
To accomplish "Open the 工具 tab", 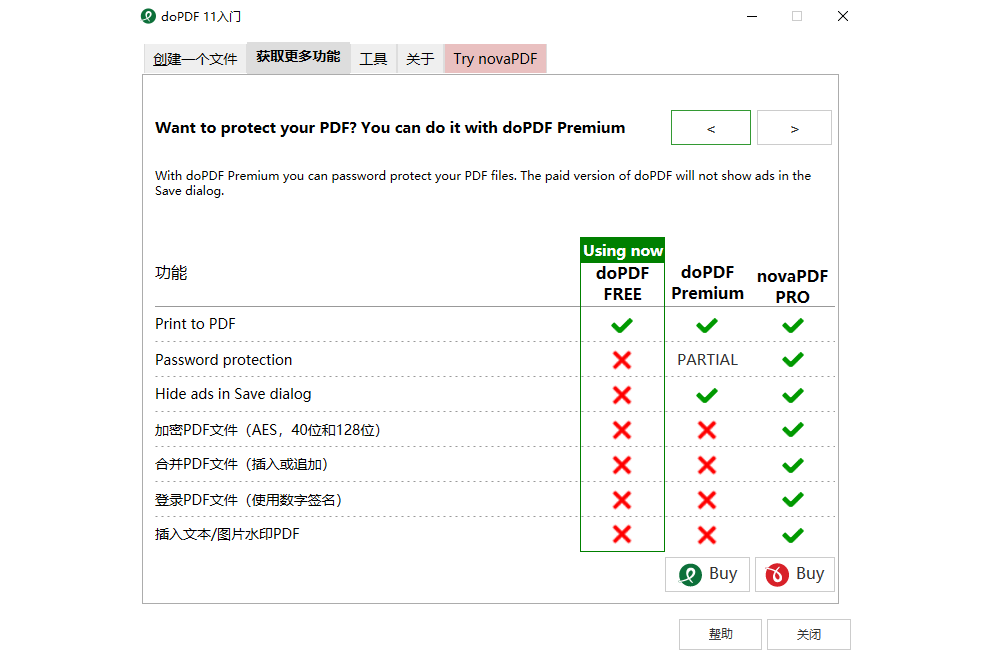I will tap(373, 58).
